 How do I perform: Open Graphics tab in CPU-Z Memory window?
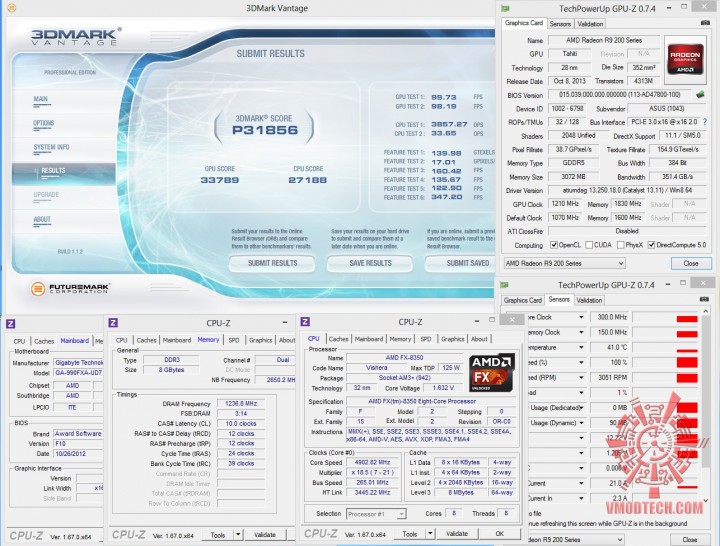pyautogui.click(x=260, y=340)
